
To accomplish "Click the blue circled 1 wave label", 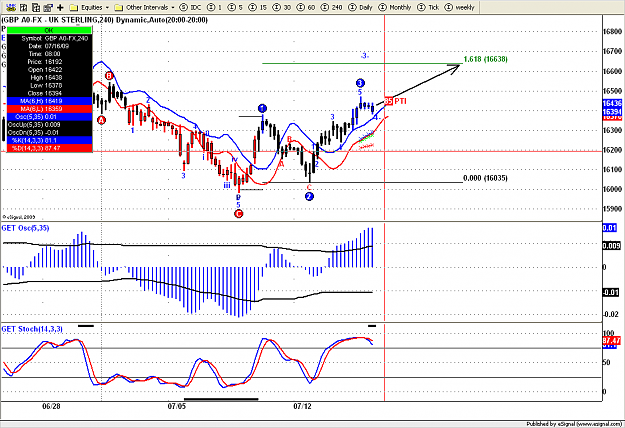I will coord(262,108).
